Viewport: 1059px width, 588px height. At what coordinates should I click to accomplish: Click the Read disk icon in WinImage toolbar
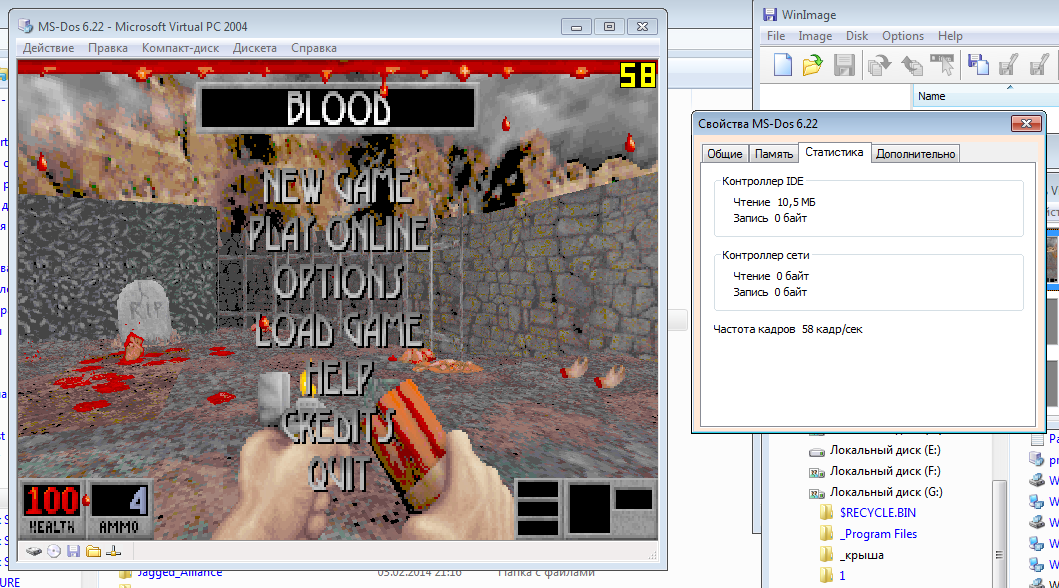coord(978,65)
